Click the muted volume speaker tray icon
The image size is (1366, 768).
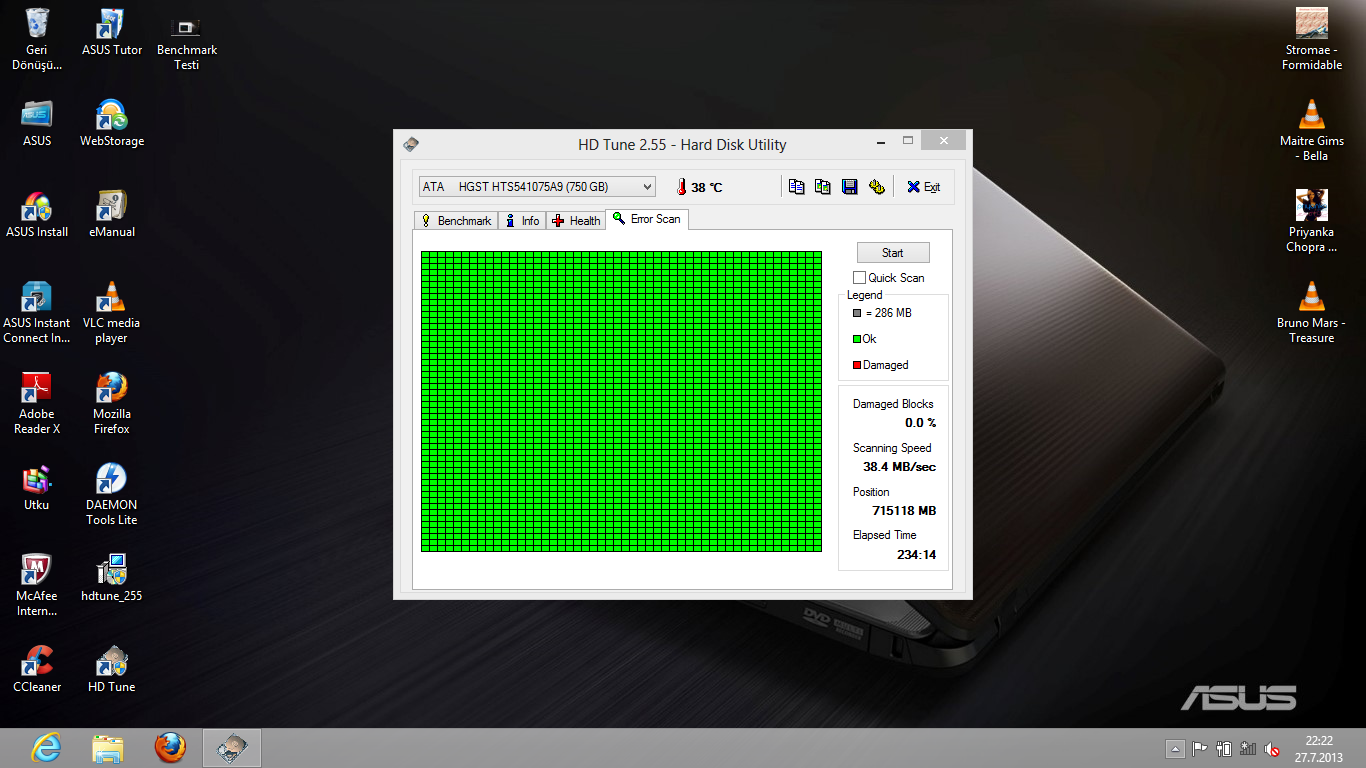tap(1272, 748)
